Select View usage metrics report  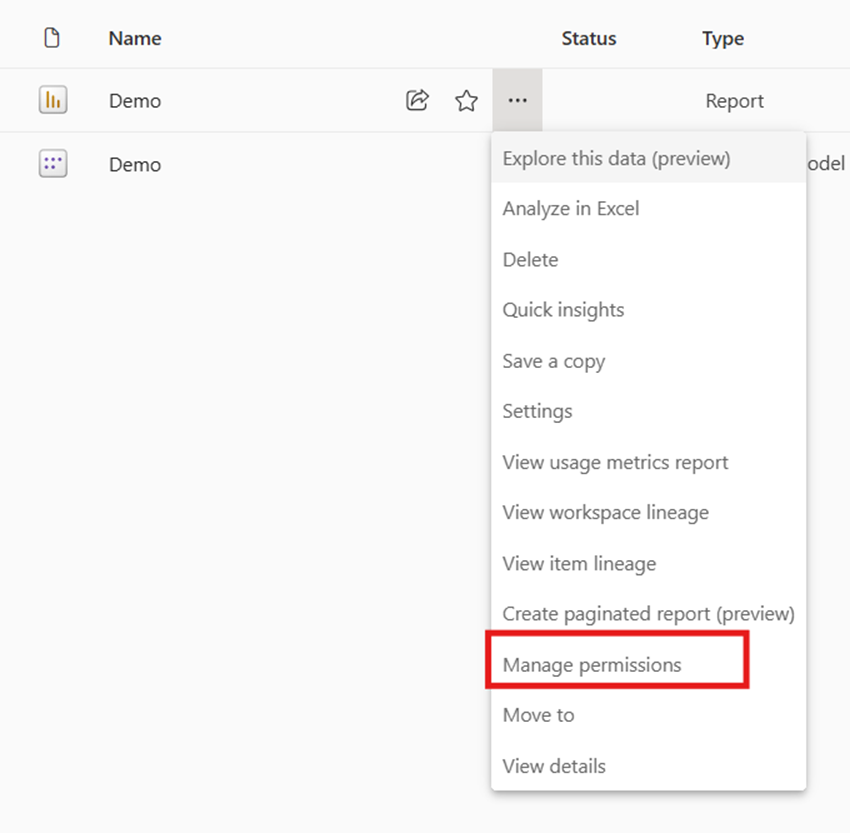click(x=648, y=462)
